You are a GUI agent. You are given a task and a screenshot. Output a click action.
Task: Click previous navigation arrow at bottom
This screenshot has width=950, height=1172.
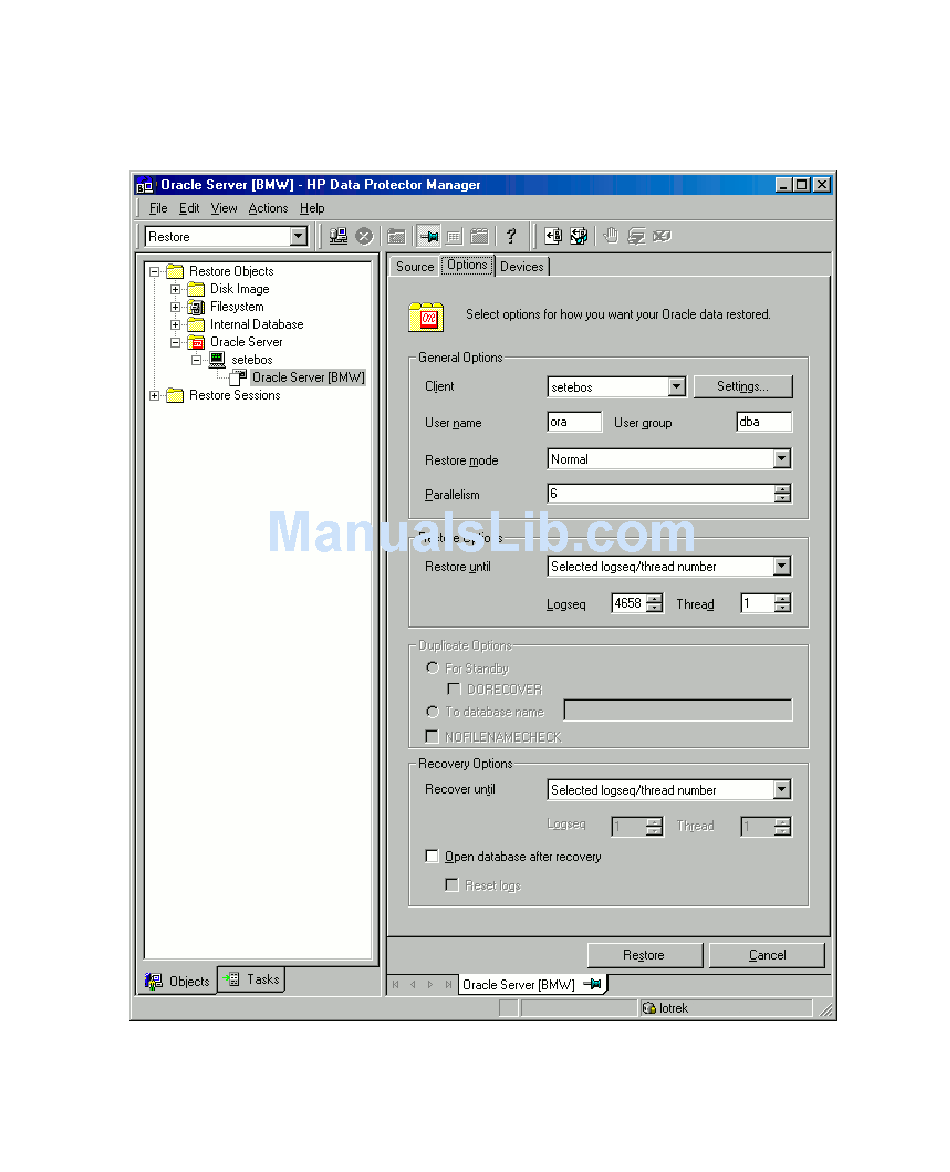(413, 984)
